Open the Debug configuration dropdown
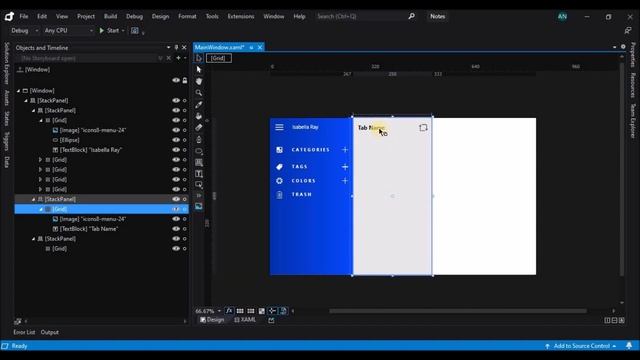 pyautogui.click(x=24, y=31)
